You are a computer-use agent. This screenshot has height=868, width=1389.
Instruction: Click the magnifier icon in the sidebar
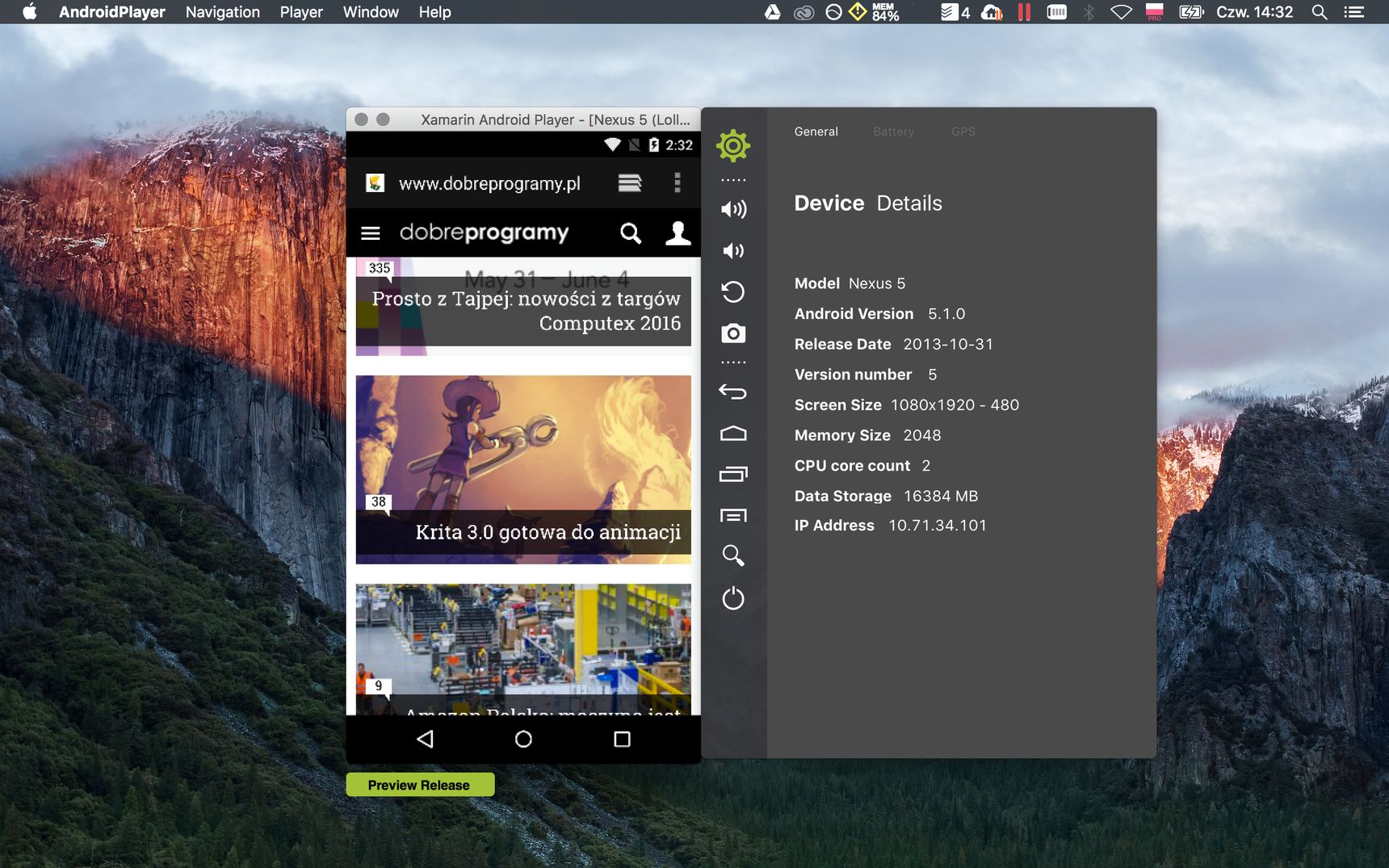click(733, 556)
